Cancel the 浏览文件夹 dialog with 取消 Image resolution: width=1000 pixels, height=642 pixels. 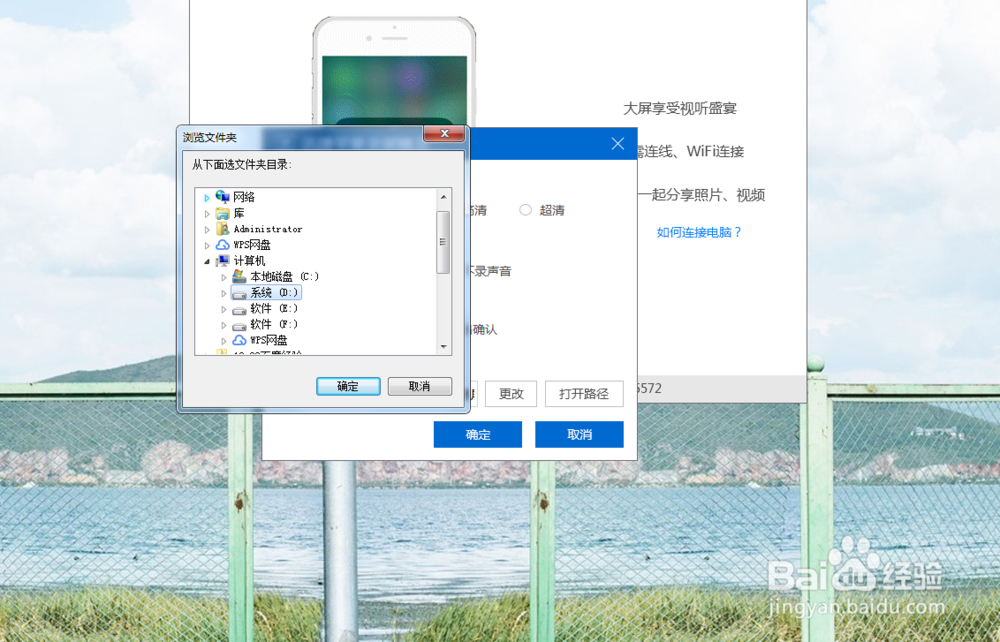[x=420, y=386]
